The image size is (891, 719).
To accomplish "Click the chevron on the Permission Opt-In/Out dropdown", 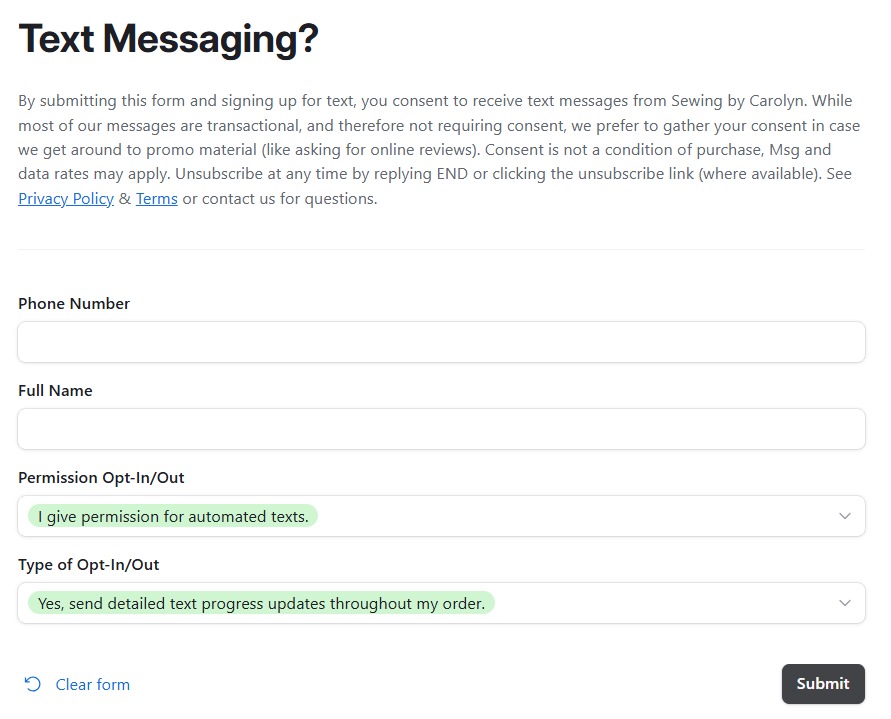I will [845, 516].
